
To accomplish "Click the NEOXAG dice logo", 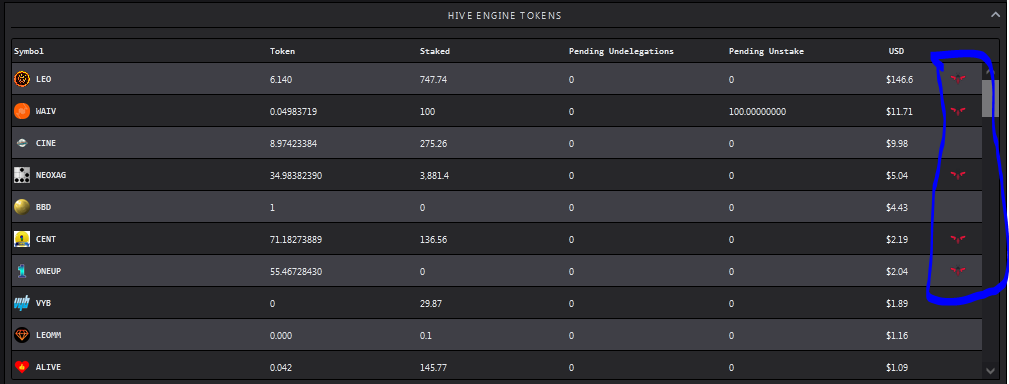I will point(22,175).
